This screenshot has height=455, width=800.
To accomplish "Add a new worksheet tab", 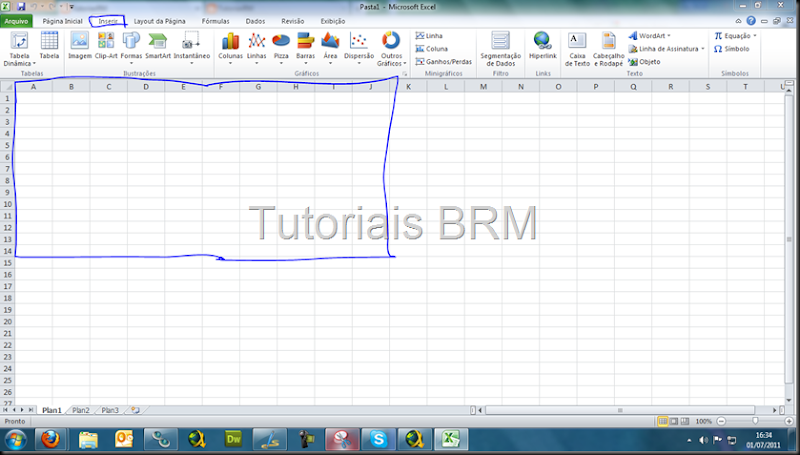I will (136, 410).
